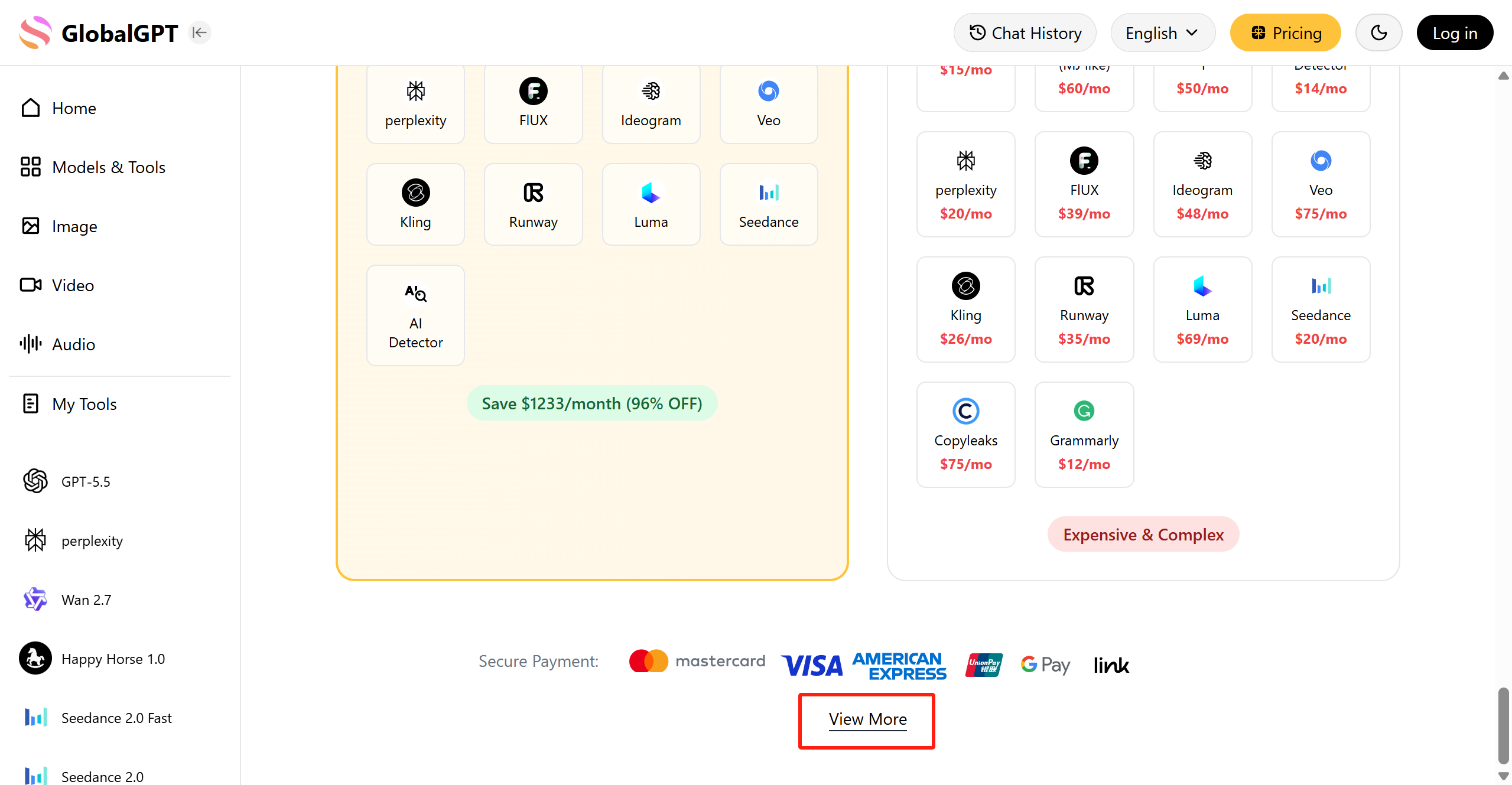The width and height of the screenshot is (1512, 785).
Task: Click the Runway $35/mo card
Action: (x=1084, y=310)
